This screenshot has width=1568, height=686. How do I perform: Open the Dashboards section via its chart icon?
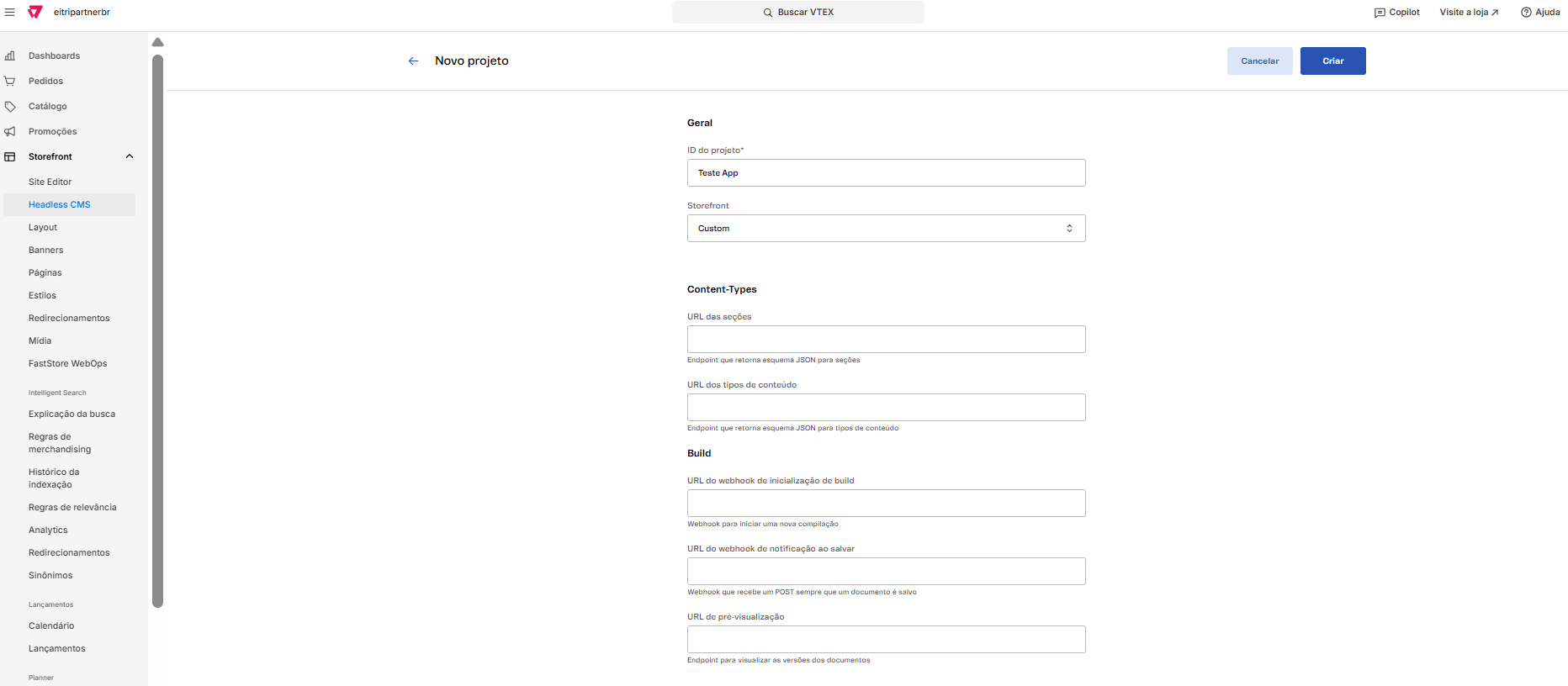10,55
